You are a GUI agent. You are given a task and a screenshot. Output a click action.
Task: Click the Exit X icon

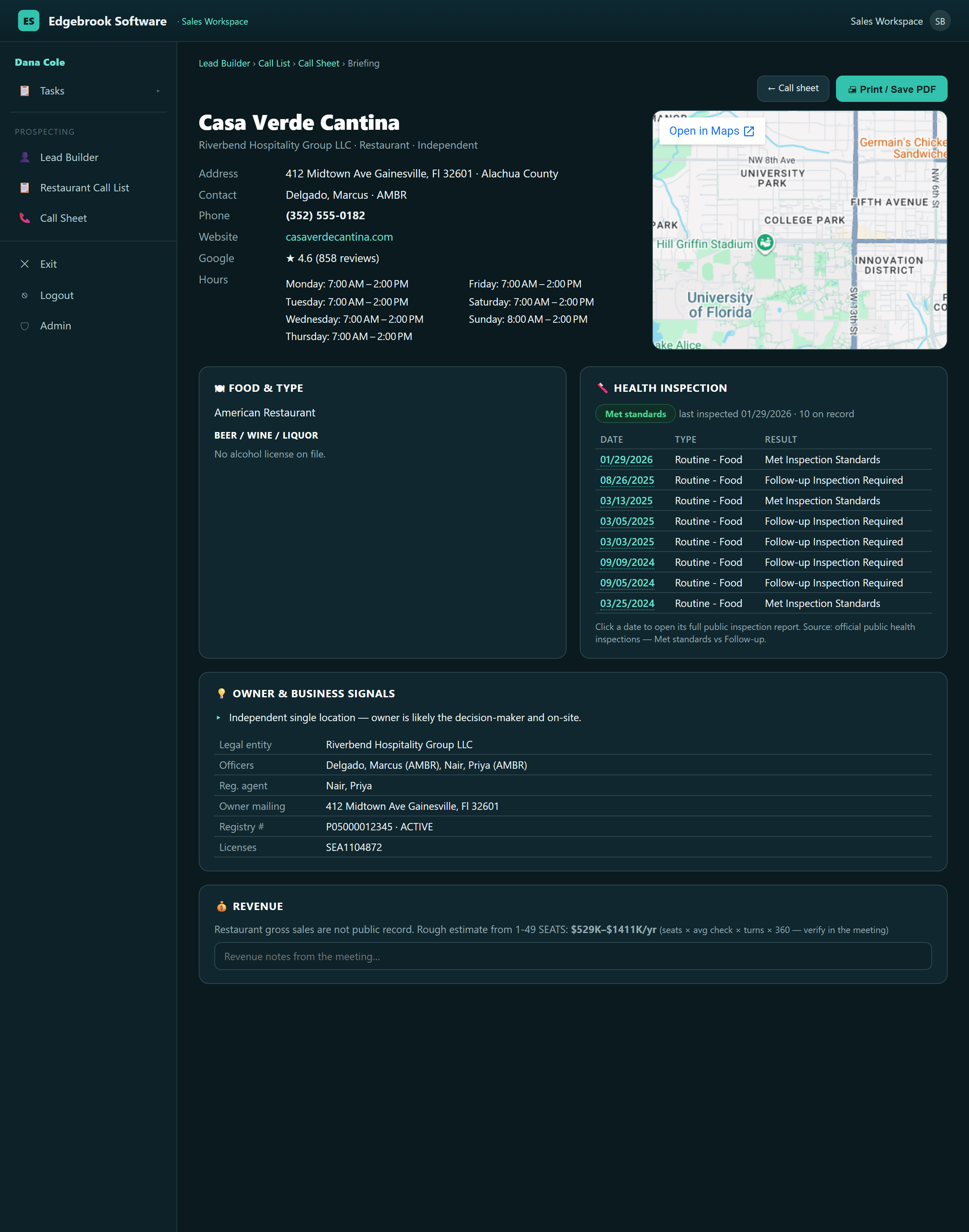[x=24, y=264]
